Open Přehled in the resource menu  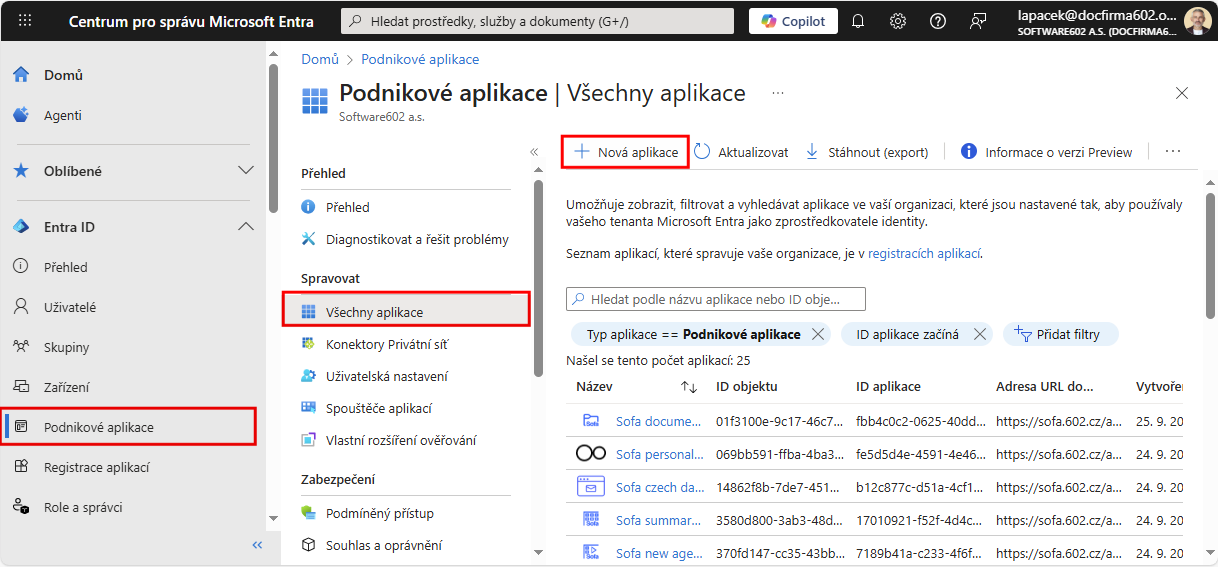point(347,207)
